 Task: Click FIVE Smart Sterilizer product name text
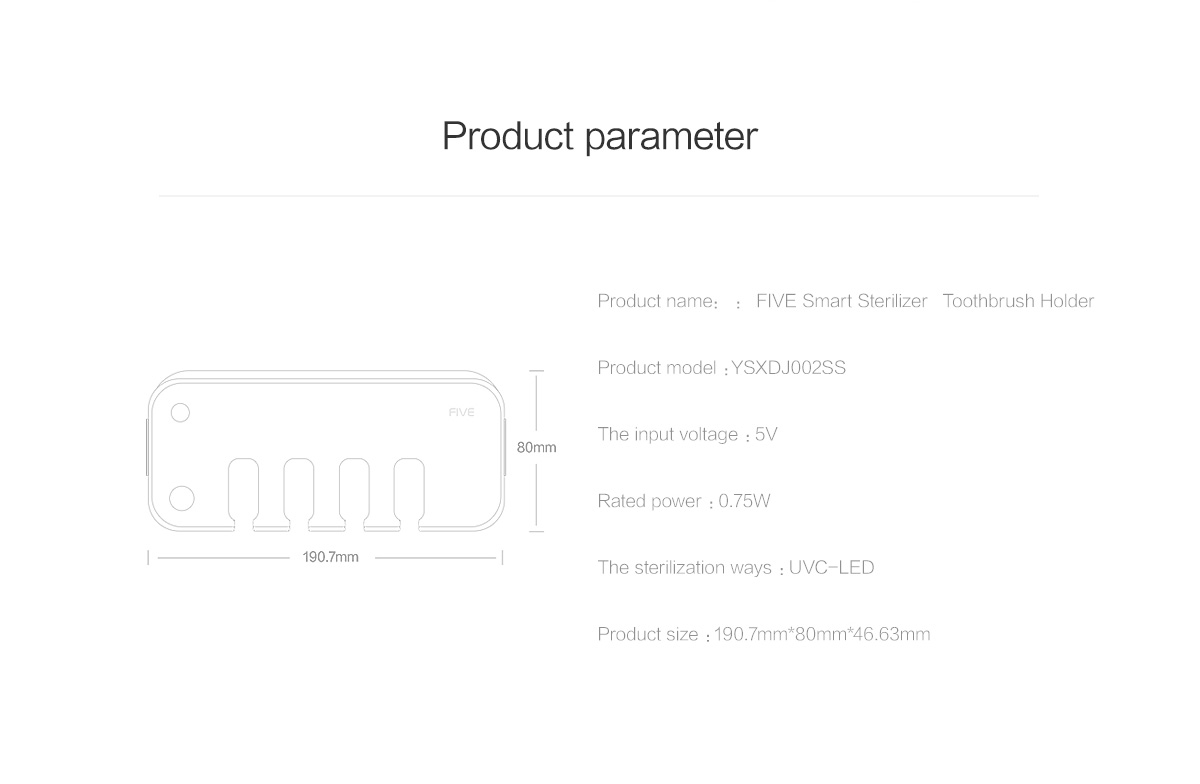tap(841, 301)
